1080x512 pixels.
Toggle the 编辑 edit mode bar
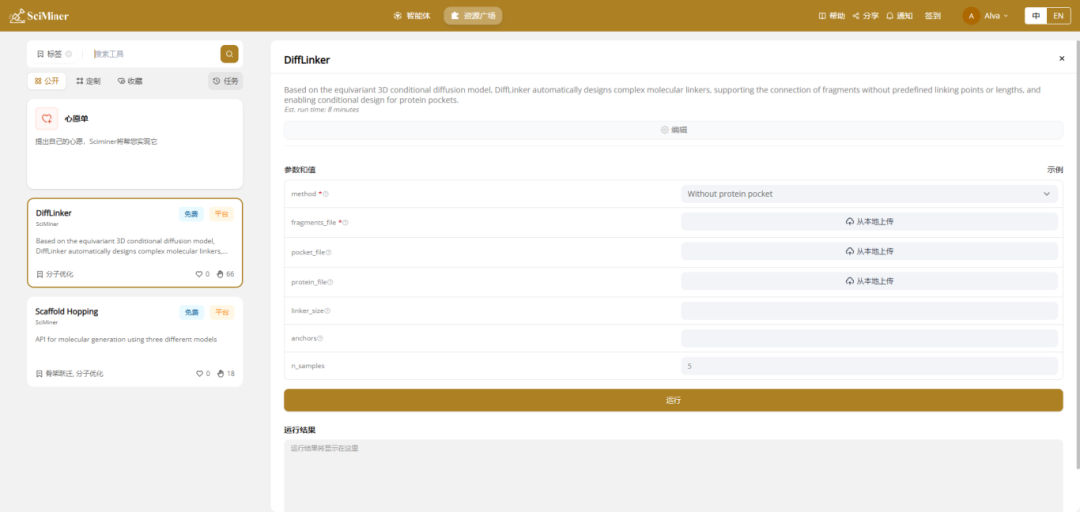[x=673, y=130]
